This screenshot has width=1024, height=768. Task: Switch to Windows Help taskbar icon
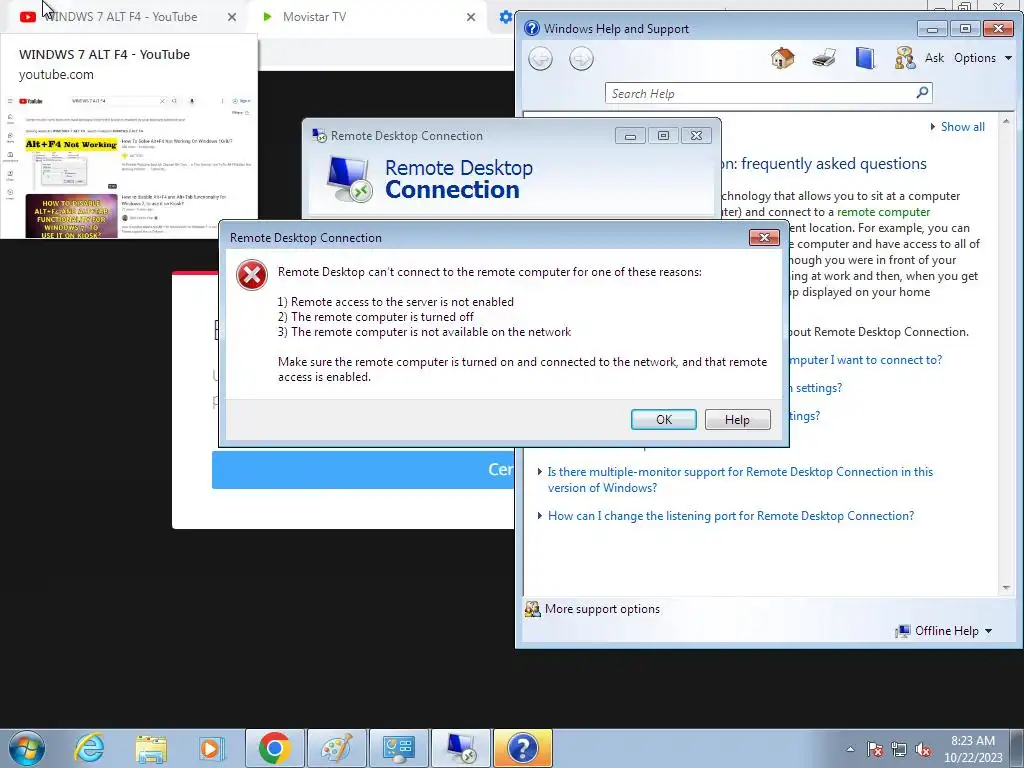(x=522, y=748)
